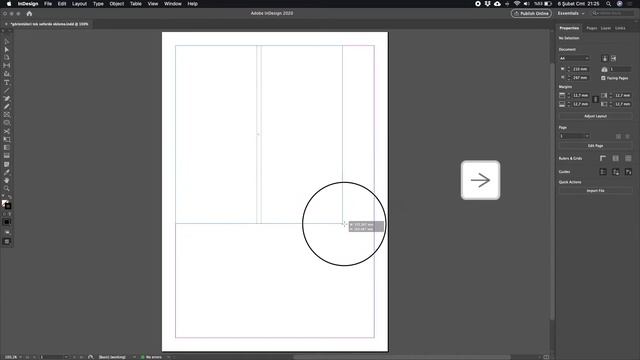Screen dimensions: 640x360
Task: Open the InDesign menu
Action: [28, 4]
